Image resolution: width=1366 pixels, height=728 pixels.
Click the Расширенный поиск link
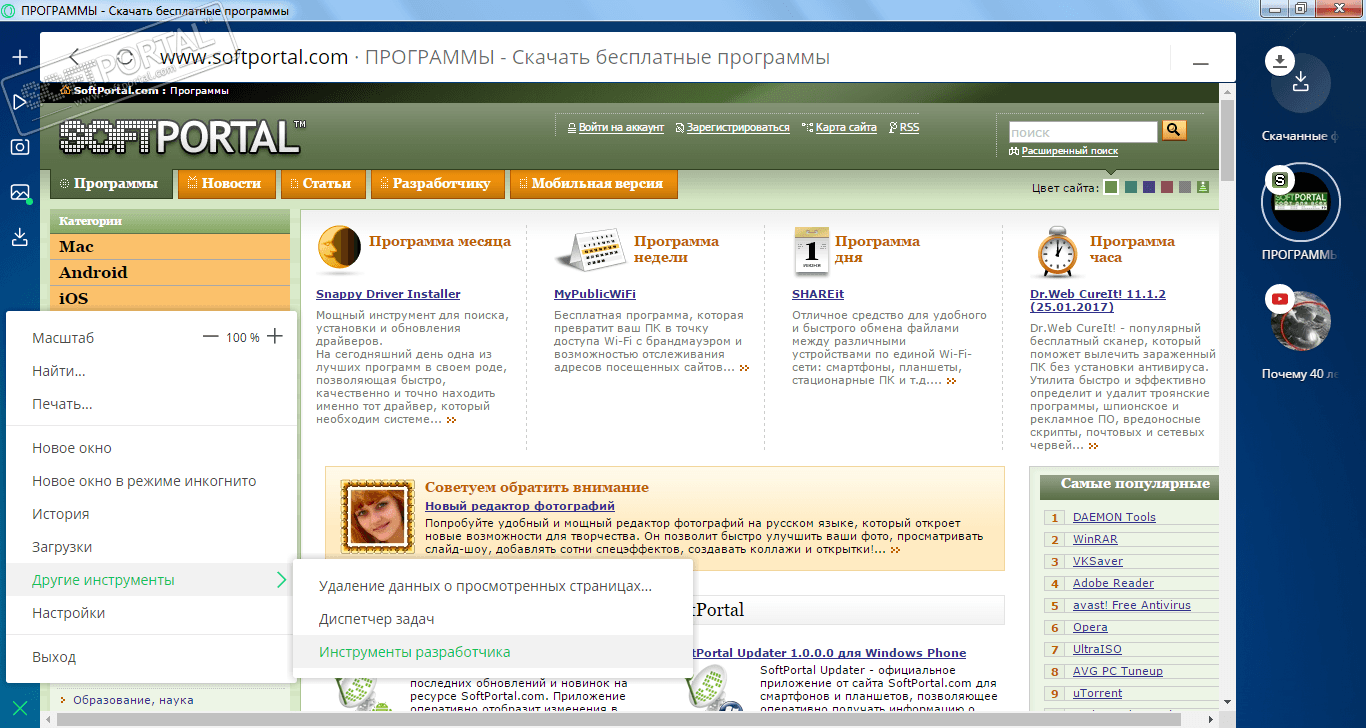[x=1069, y=151]
